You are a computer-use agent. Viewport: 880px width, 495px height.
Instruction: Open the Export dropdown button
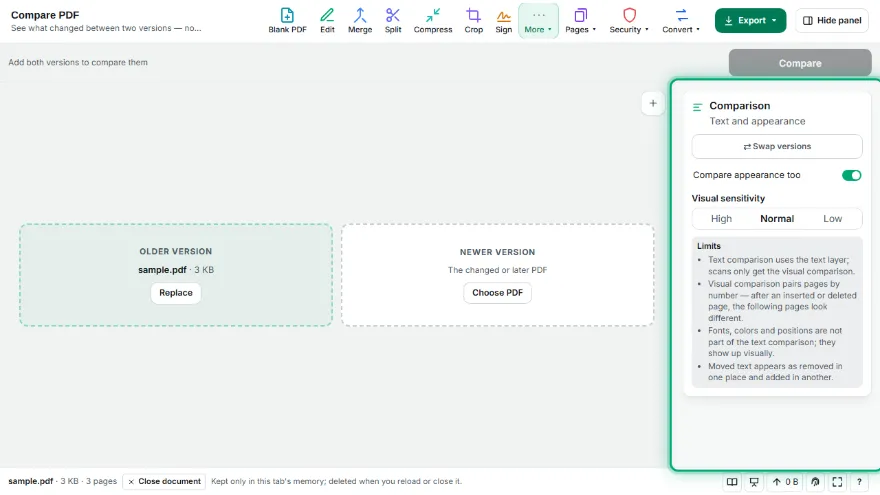[750, 21]
